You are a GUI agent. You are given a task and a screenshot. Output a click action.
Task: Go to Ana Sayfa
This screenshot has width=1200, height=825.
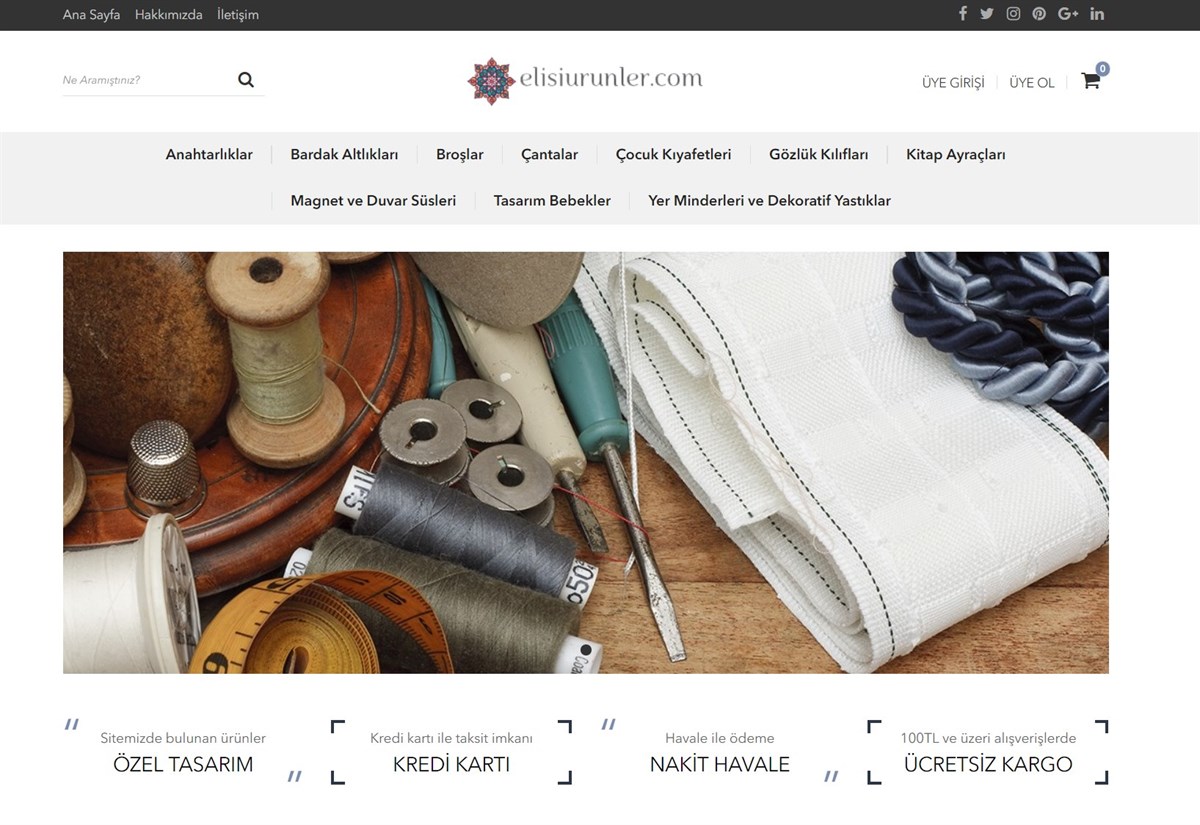(x=91, y=15)
